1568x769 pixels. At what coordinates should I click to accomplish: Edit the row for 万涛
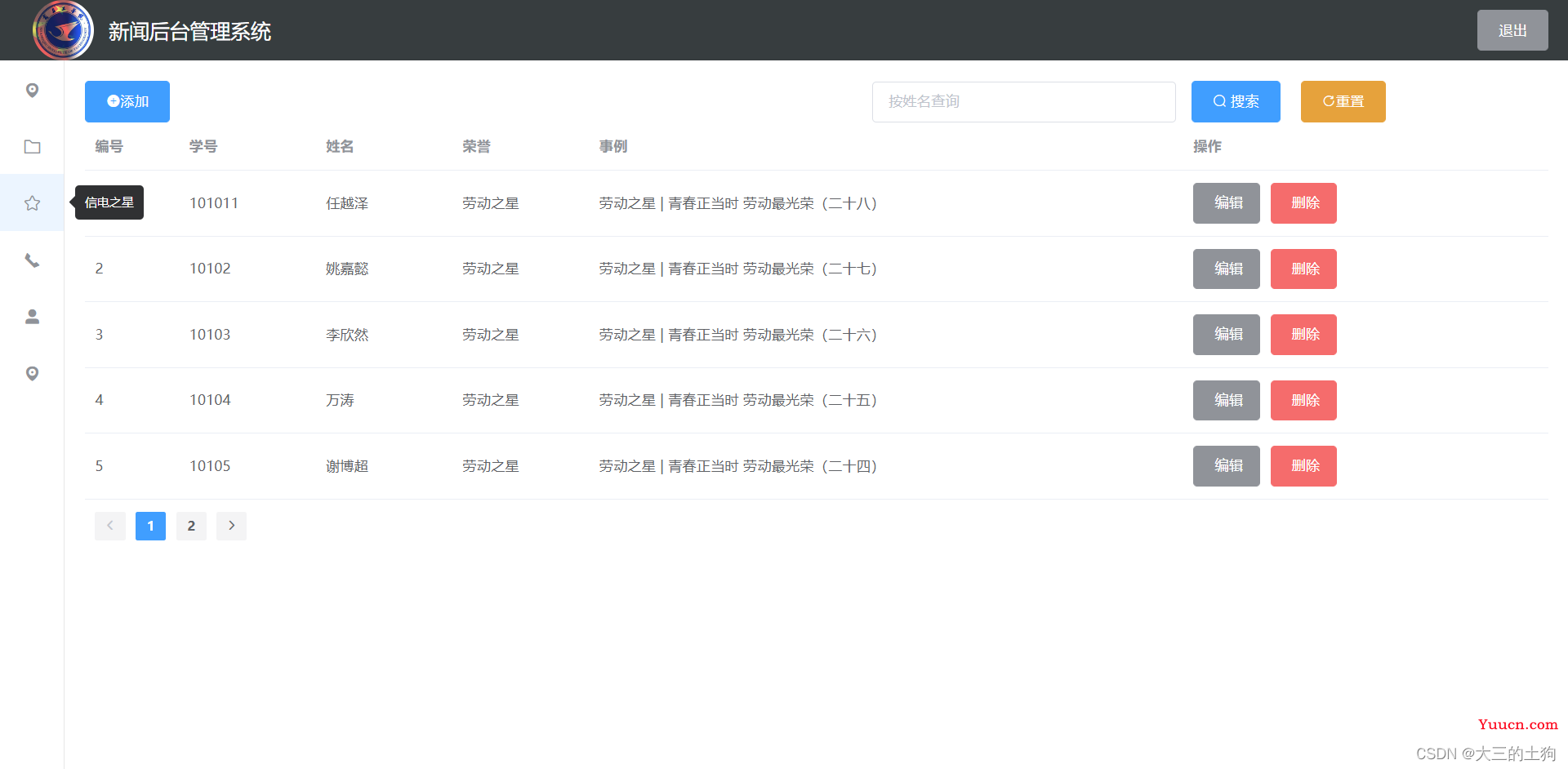coord(1226,400)
